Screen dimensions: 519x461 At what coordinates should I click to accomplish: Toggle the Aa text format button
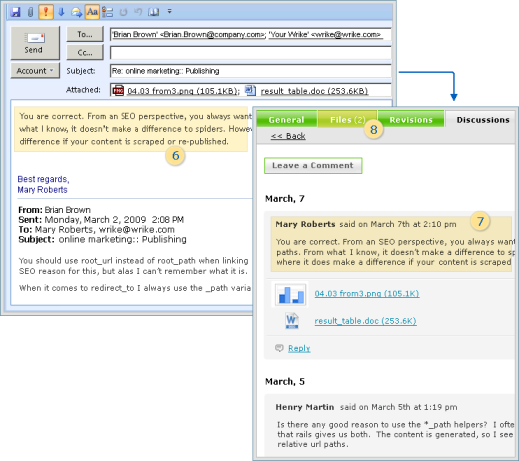[92, 12]
